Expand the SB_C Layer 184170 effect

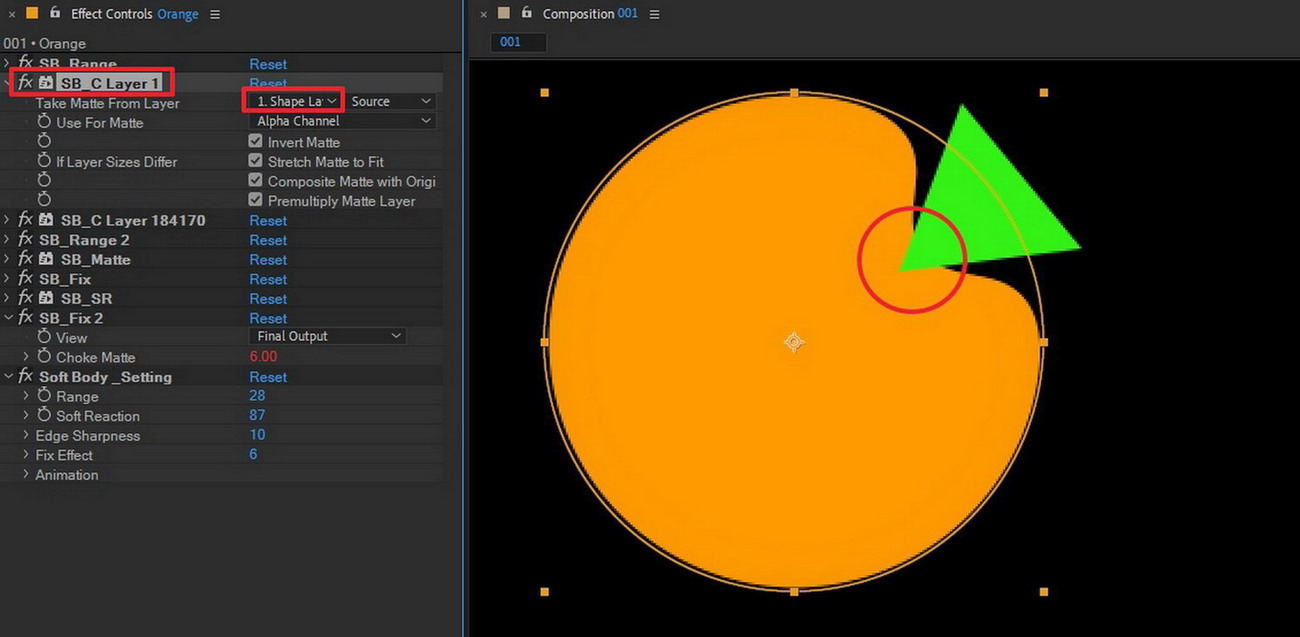[7, 220]
